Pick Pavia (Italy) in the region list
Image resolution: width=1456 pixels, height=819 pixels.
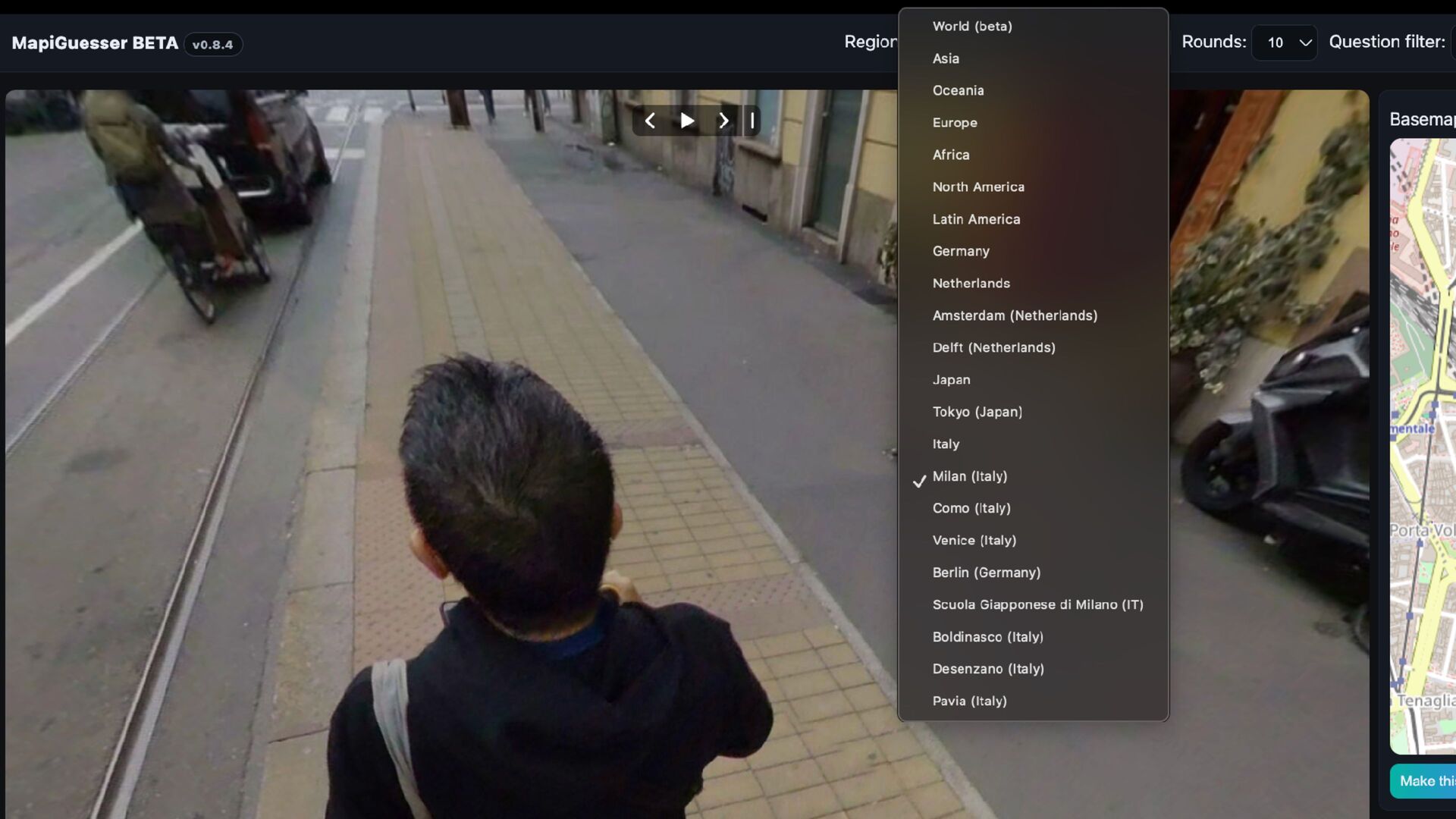[969, 701]
